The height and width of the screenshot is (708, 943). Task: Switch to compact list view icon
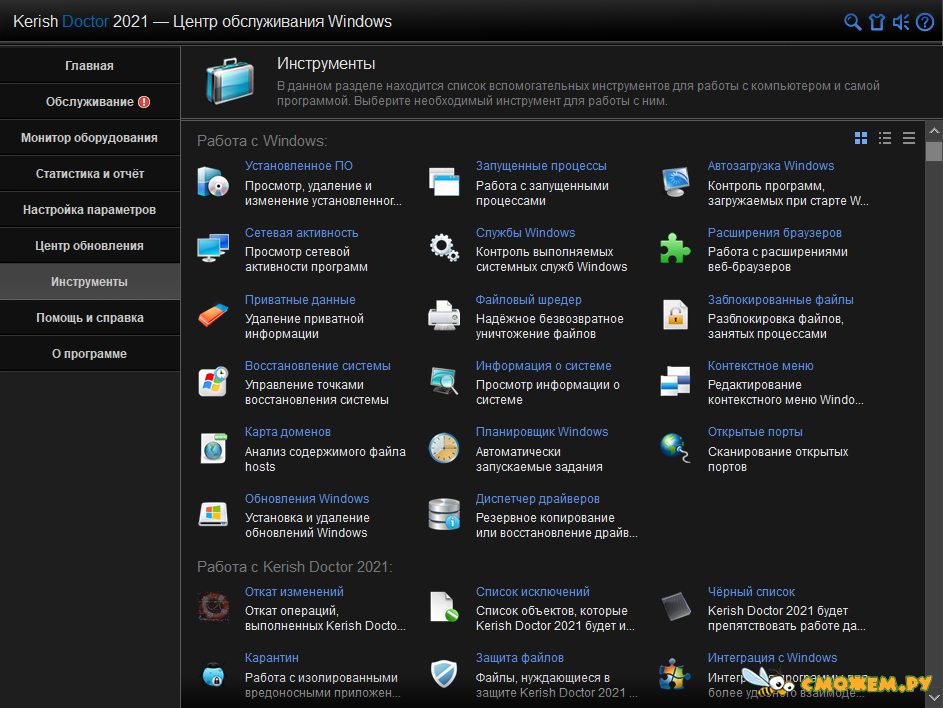coord(909,138)
